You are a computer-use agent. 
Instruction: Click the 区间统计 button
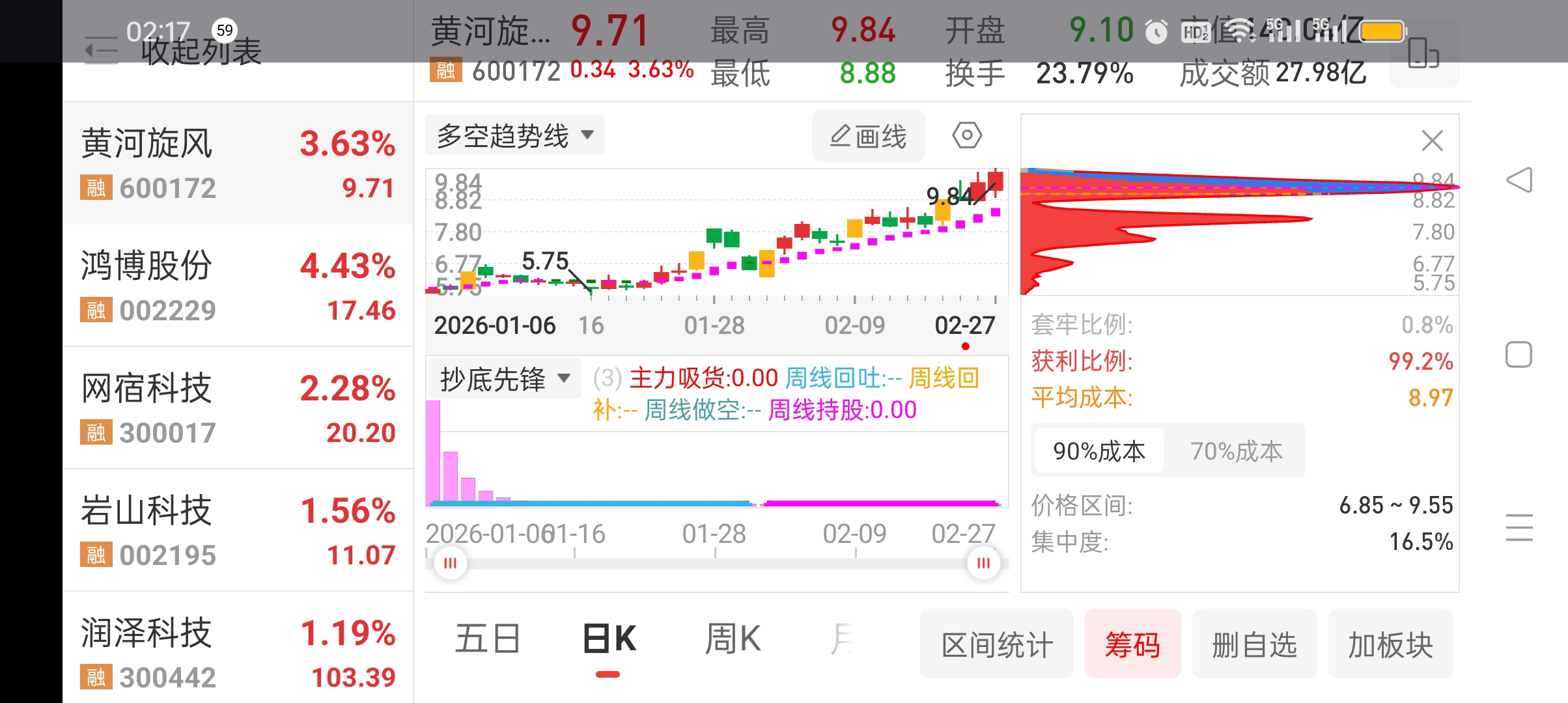tap(996, 644)
